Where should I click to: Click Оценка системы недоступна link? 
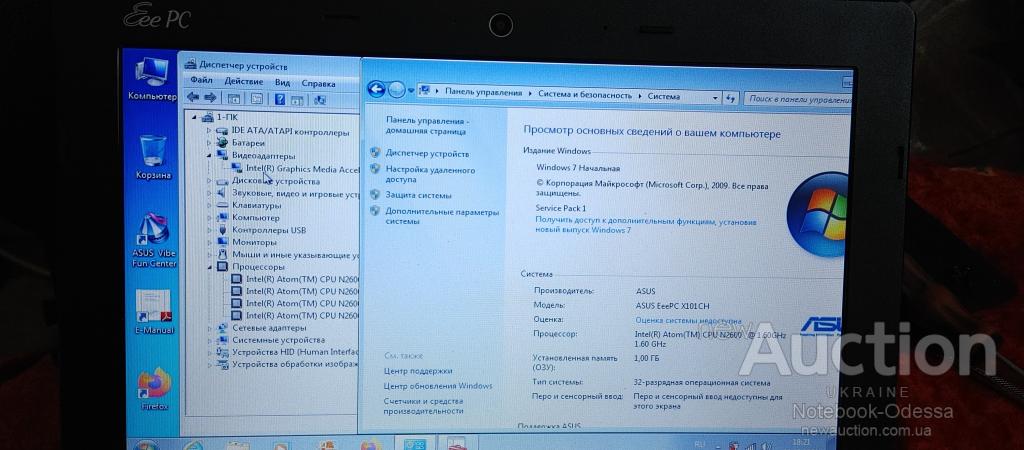coord(688,321)
